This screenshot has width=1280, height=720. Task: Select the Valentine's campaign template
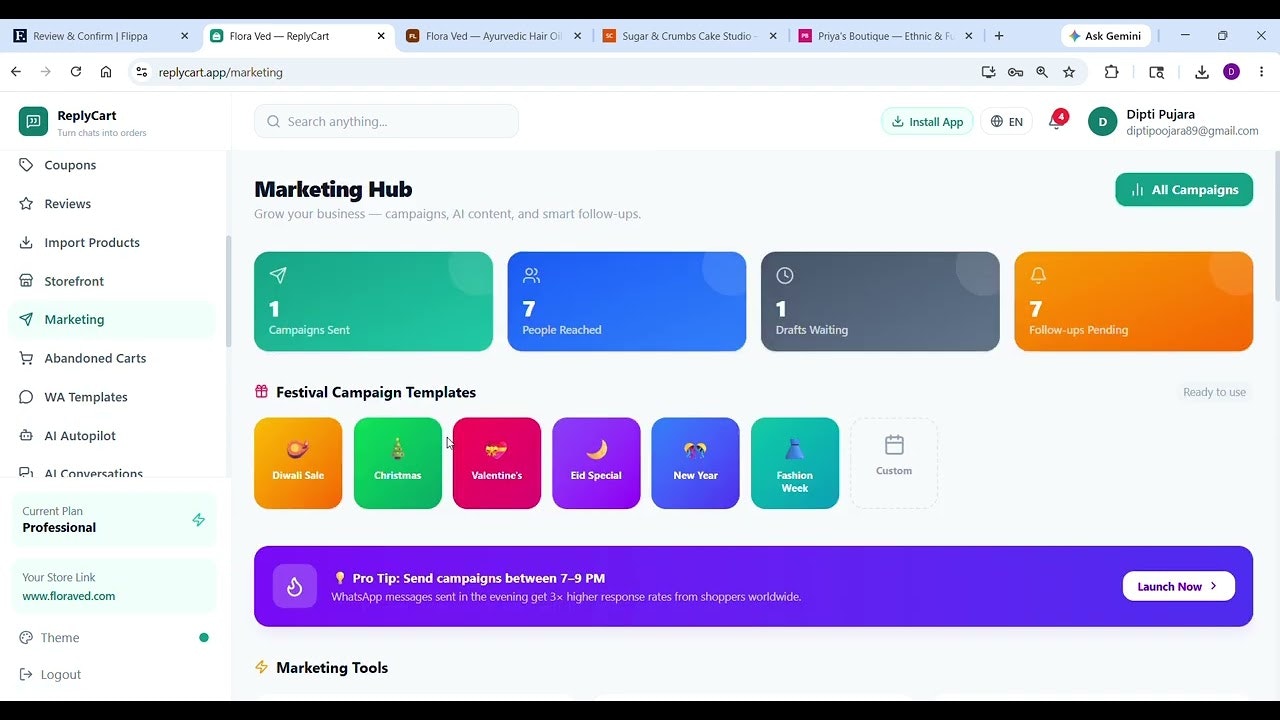coord(497,463)
